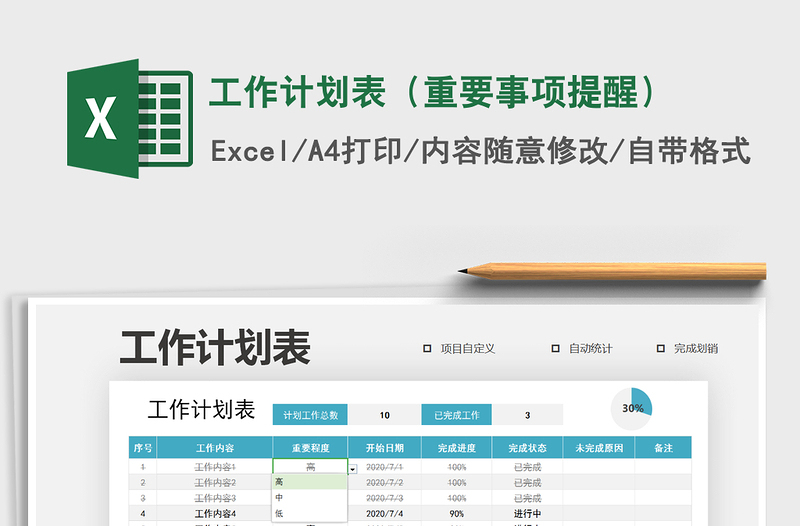This screenshot has width=800, height=526.
Task: Select the 100% progress cell for 工作内容2
Action: pyautogui.click(x=457, y=482)
